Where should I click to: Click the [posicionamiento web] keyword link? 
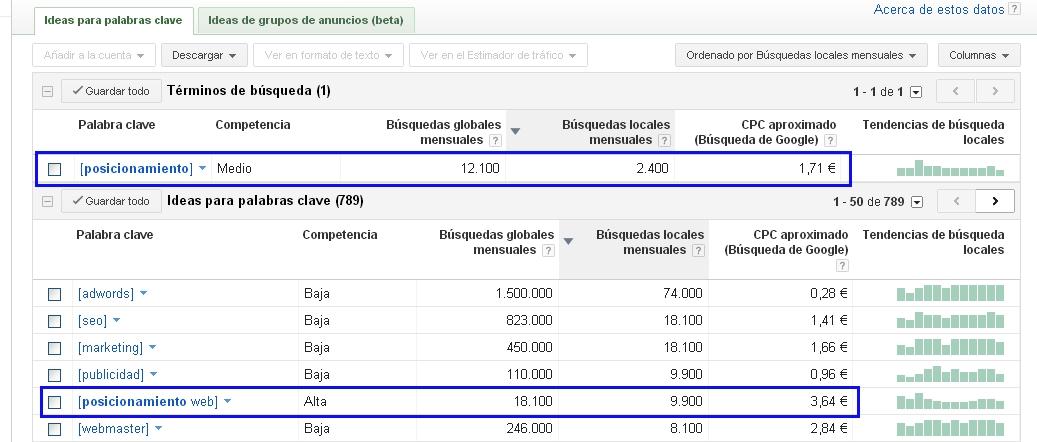(148, 402)
